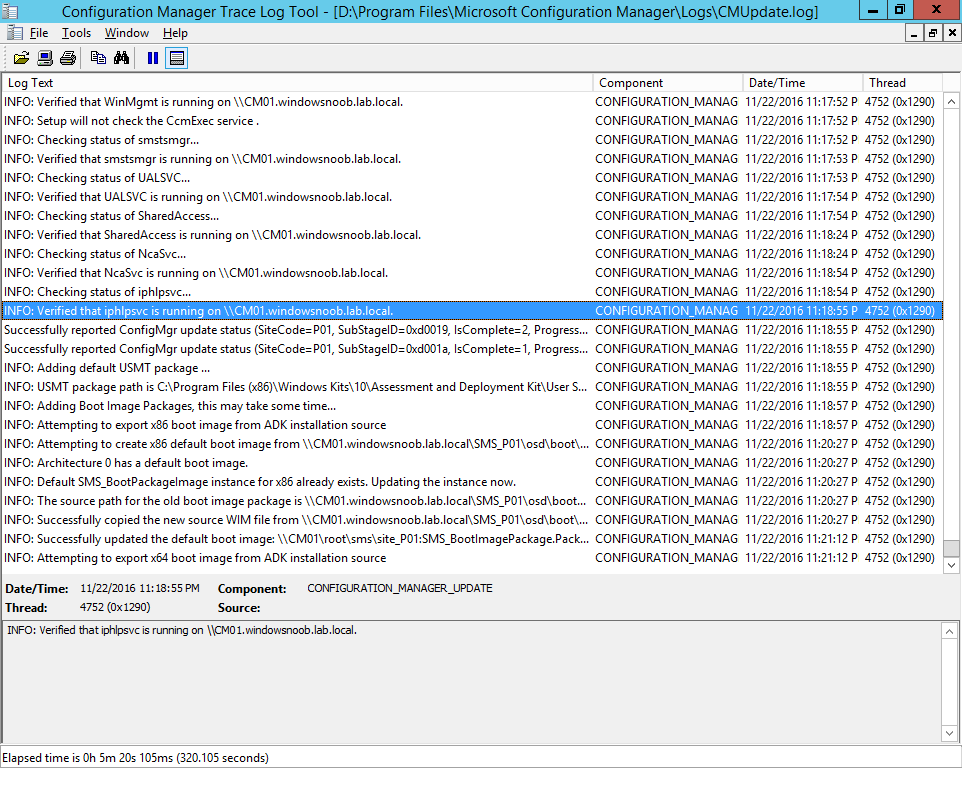
Task: Select the 'USMT package path is' row
Action: [472, 387]
